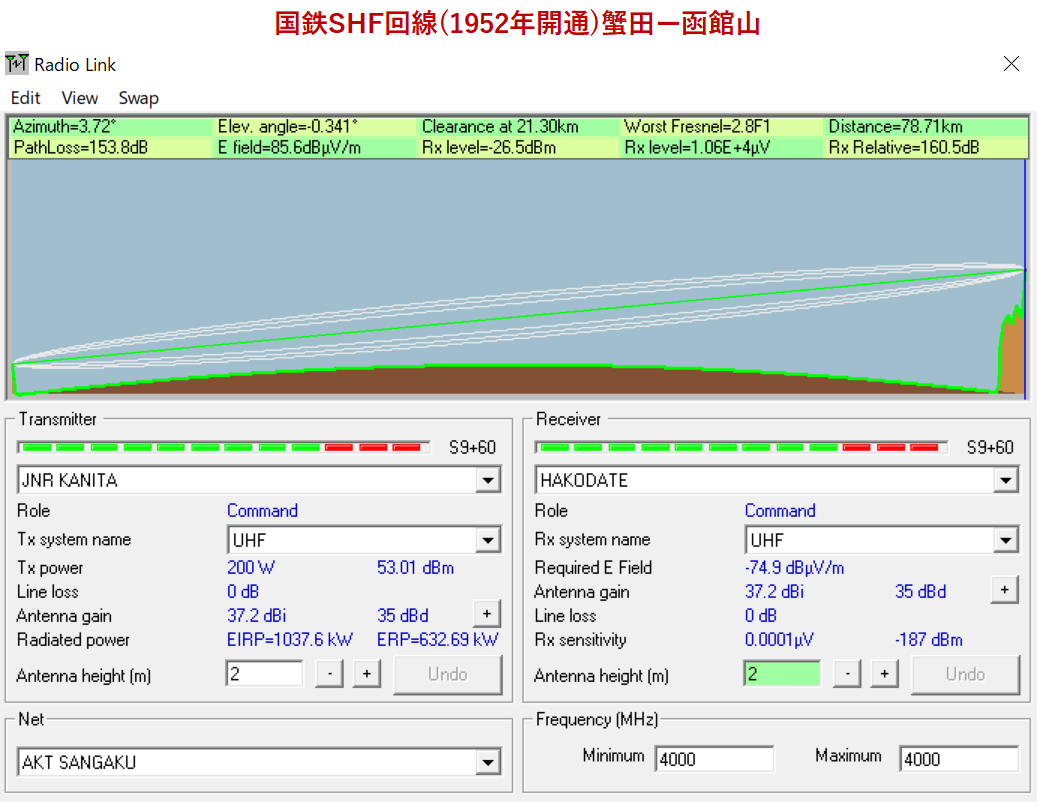Click the transmitter S-meter signal bar
Image resolution: width=1037 pixels, height=802 pixels.
coord(224,448)
